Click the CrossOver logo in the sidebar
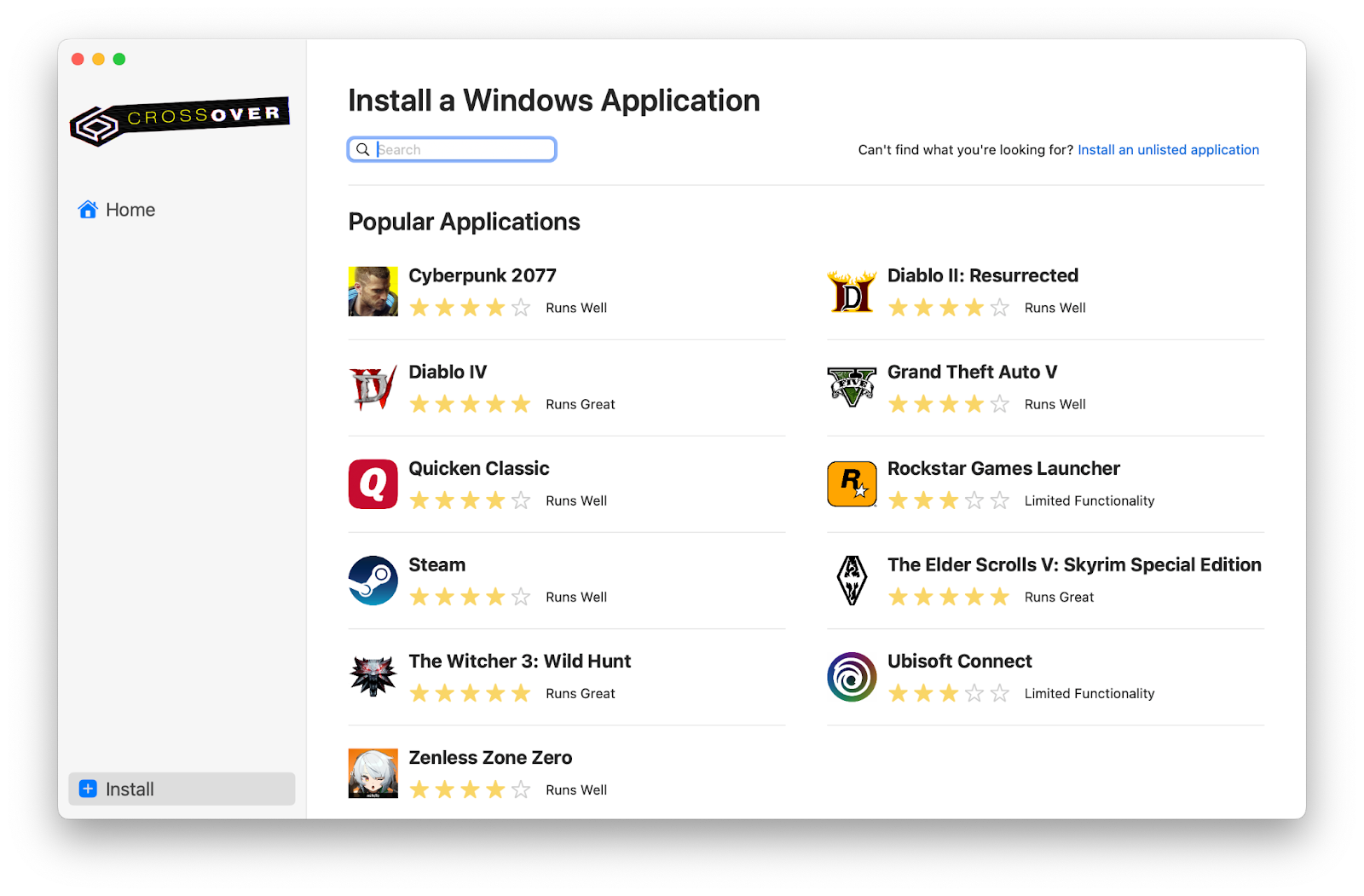 tap(180, 120)
